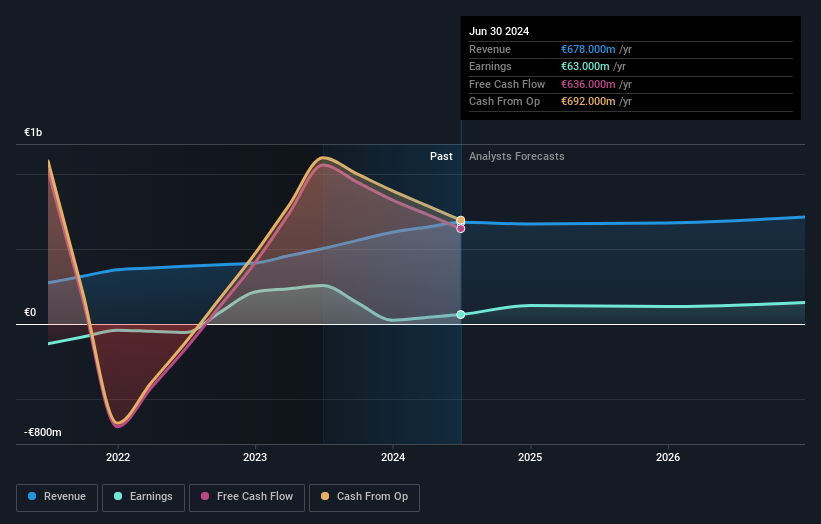This screenshot has height=524, width=821.
Task: Toggle the Cash From Op legend button
Action: pos(364,497)
